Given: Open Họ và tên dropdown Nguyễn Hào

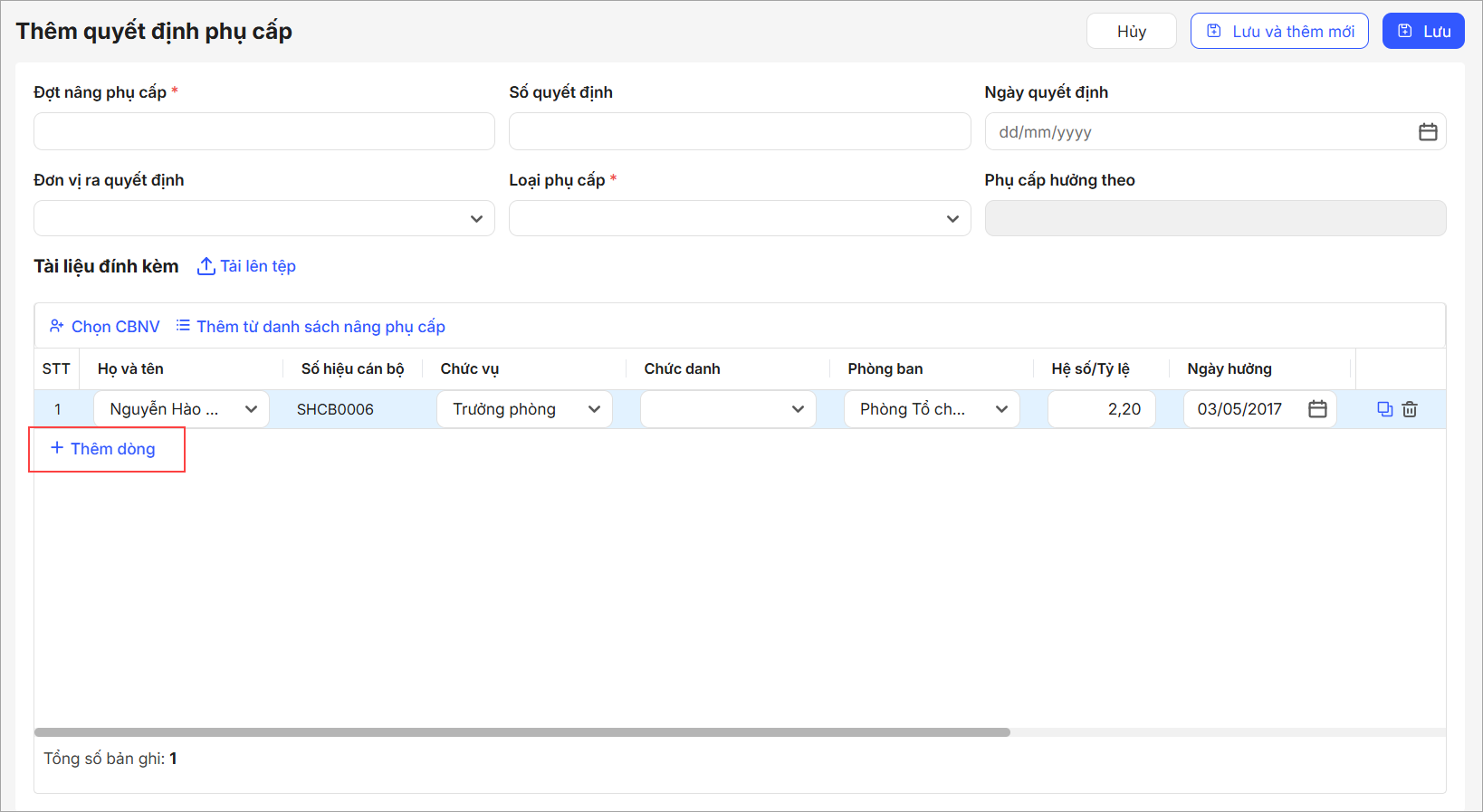Looking at the screenshot, I should [x=251, y=409].
